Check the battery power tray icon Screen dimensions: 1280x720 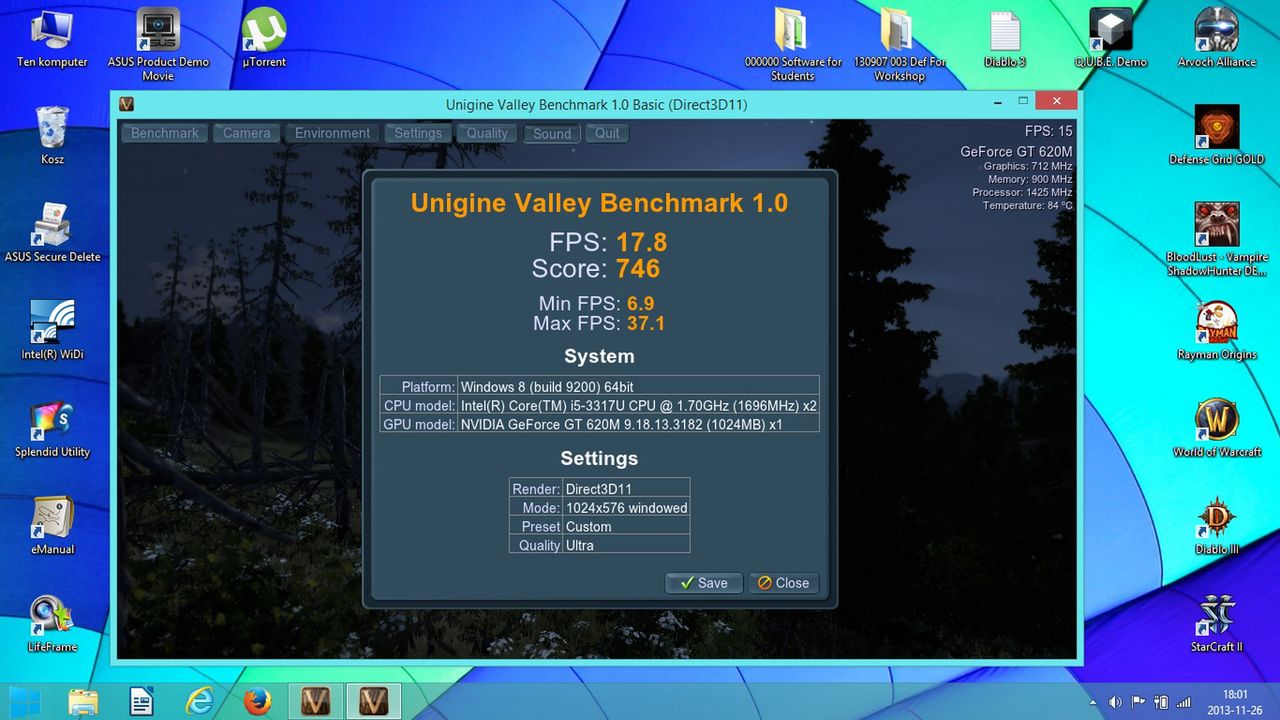coord(1162,702)
